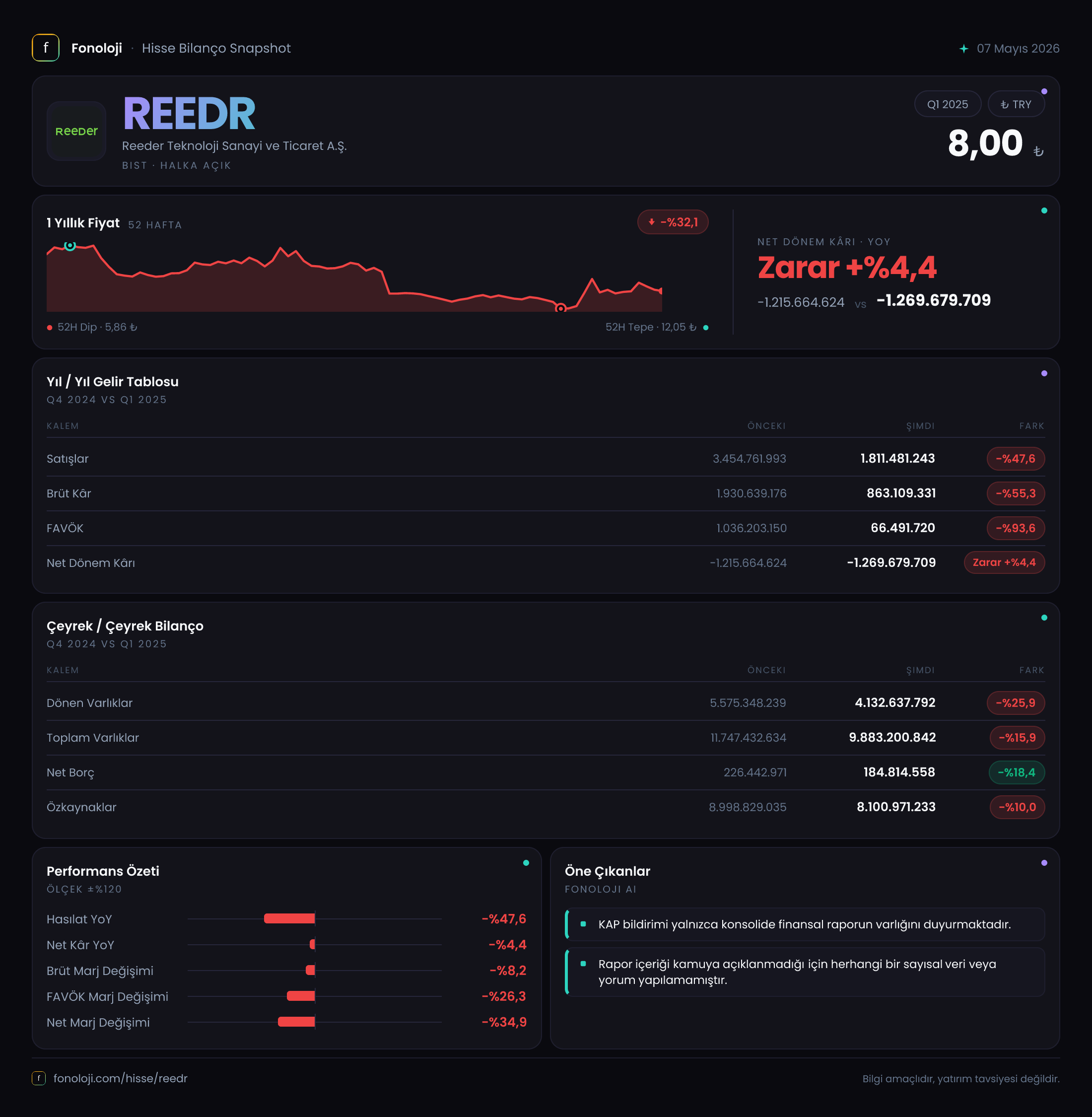Click the 'Performans Özeti' heading
1092x1117 pixels.
103,871
